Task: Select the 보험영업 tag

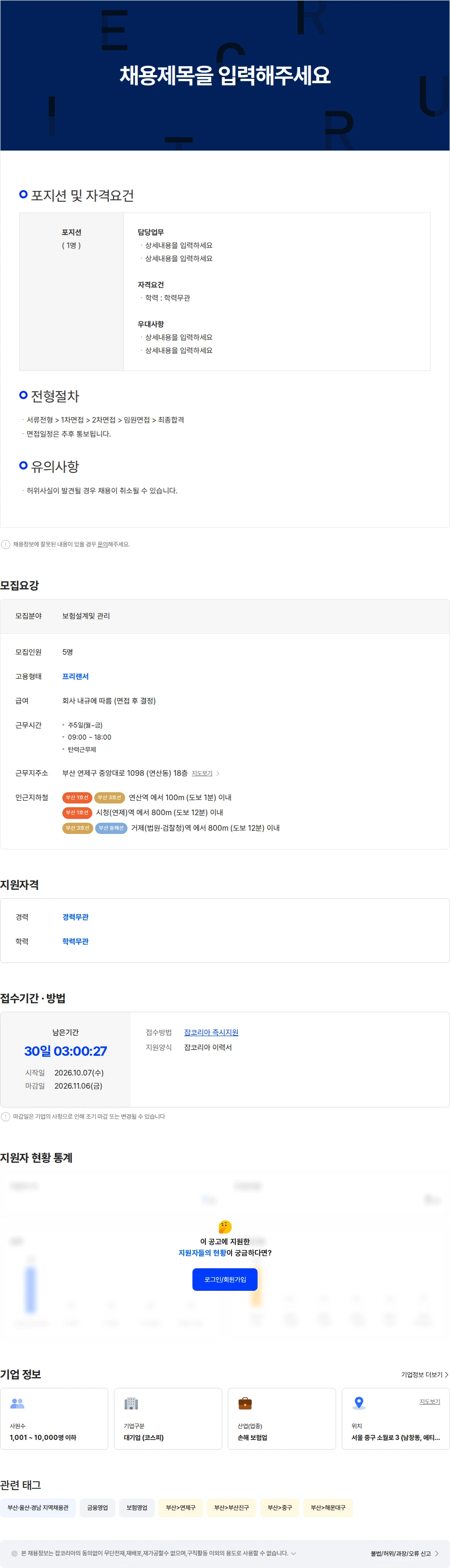Action: coord(137,1507)
